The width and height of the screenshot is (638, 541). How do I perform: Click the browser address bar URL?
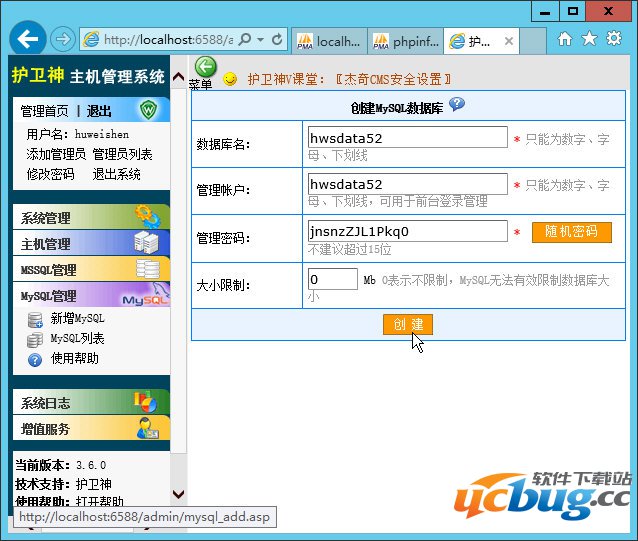tap(168, 39)
